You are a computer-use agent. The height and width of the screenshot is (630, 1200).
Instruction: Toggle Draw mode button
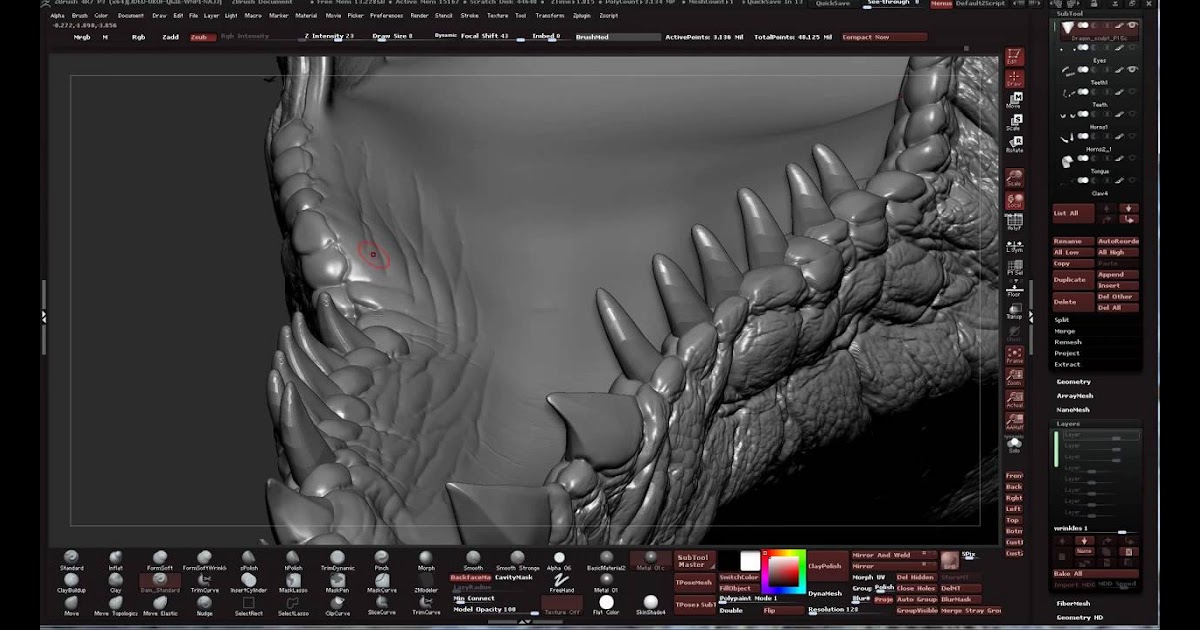tap(1013, 79)
